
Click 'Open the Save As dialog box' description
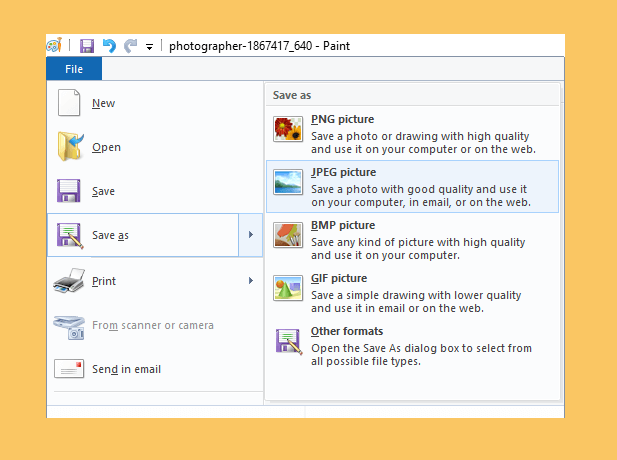click(421, 355)
